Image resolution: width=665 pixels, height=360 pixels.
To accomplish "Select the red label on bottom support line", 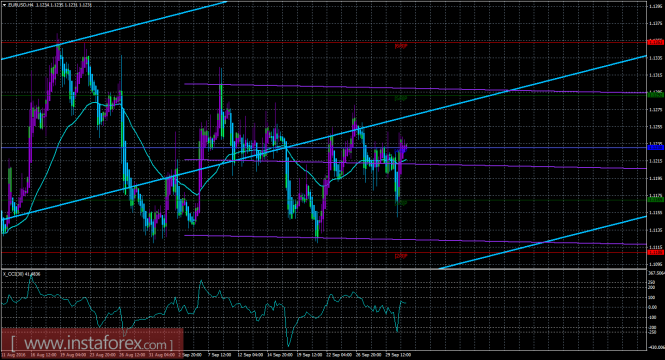I will click(401, 256).
